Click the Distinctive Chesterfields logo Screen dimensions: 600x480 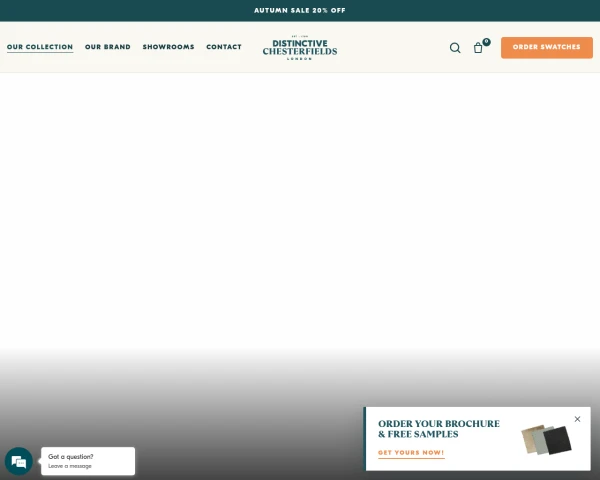[x=300, y=48]
